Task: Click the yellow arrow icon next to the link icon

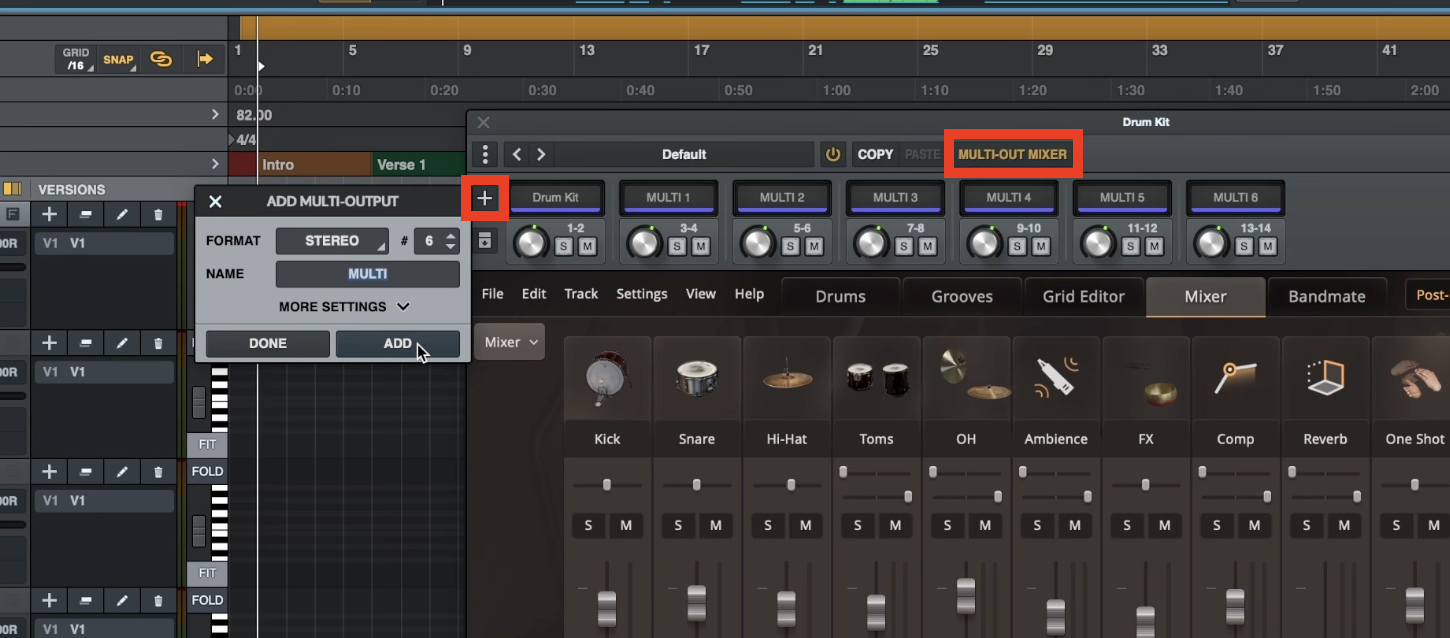Action: tap(205, 59)
